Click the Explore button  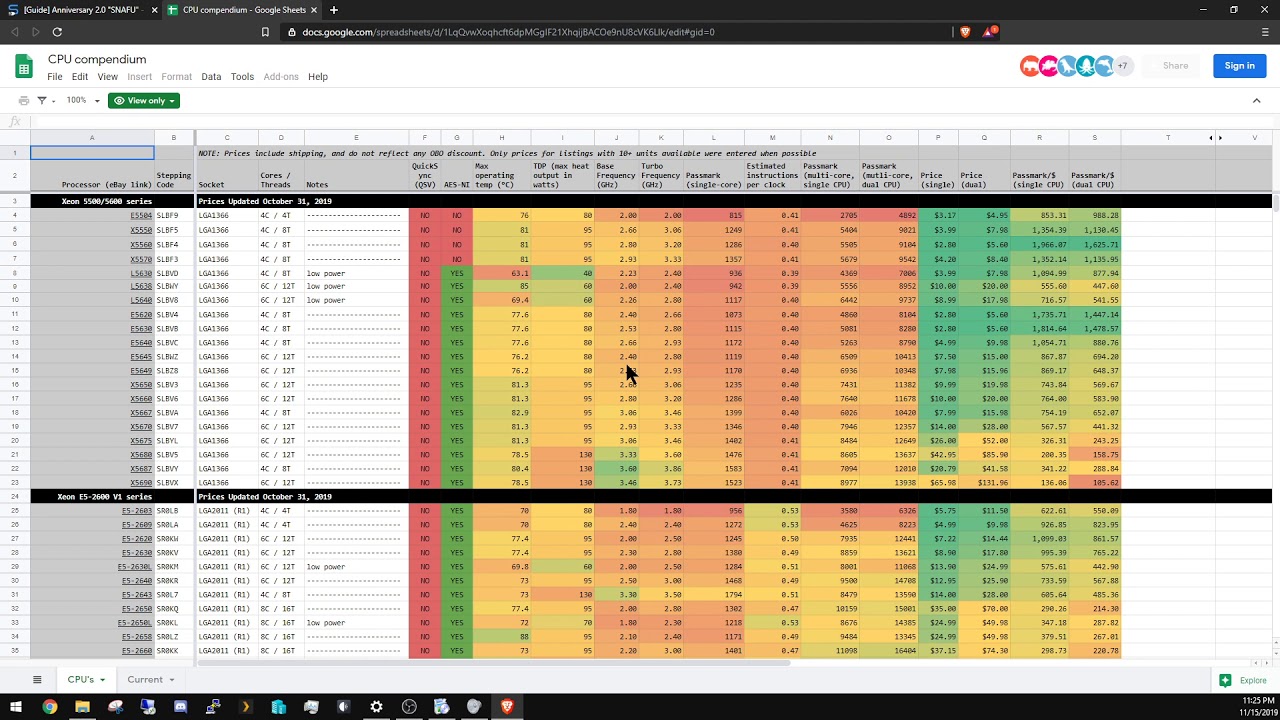[x=1243, y=680]
